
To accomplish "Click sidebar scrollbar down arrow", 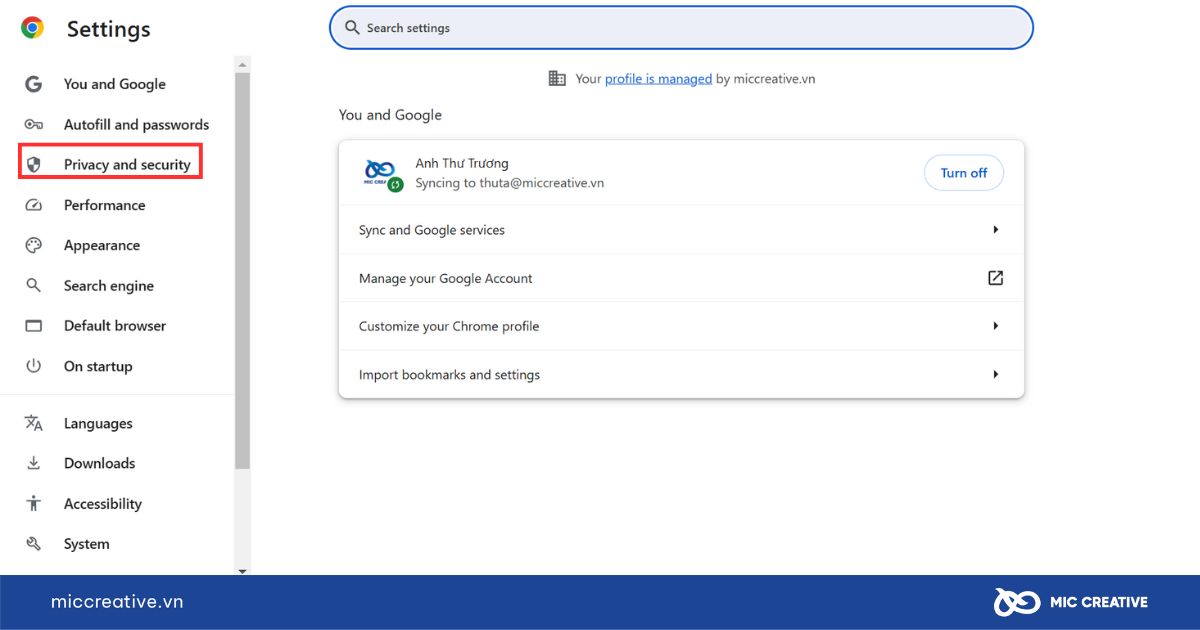I will [242, 570].
